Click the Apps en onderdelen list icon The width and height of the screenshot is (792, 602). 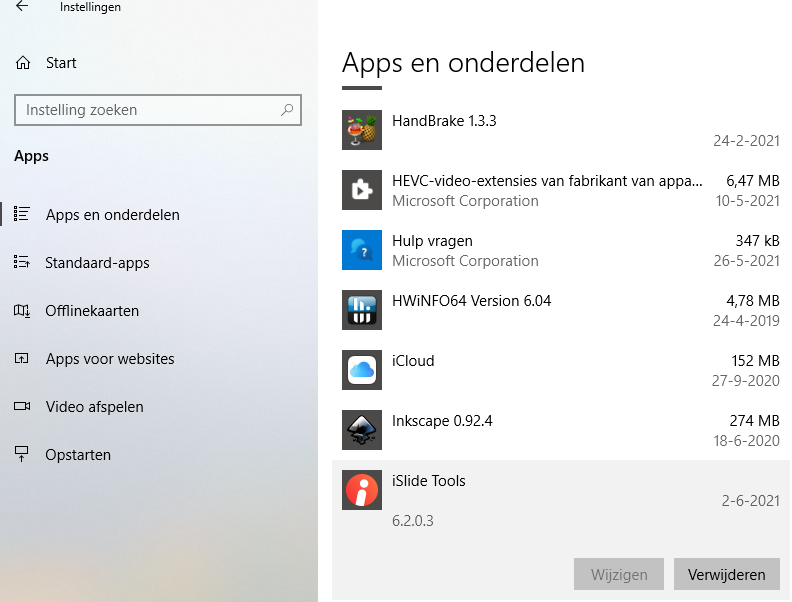pyautogui.click(x=22, y=214)
